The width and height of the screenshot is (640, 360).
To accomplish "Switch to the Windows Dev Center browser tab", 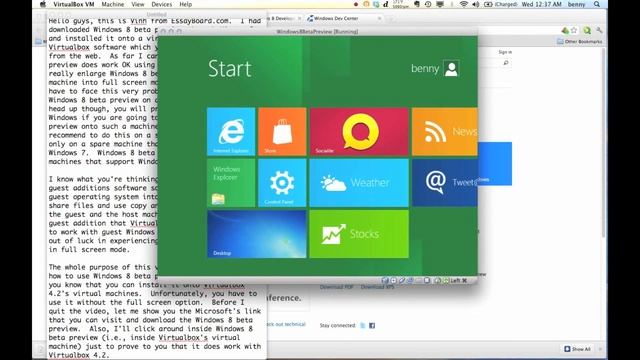I will pos(344,18).
